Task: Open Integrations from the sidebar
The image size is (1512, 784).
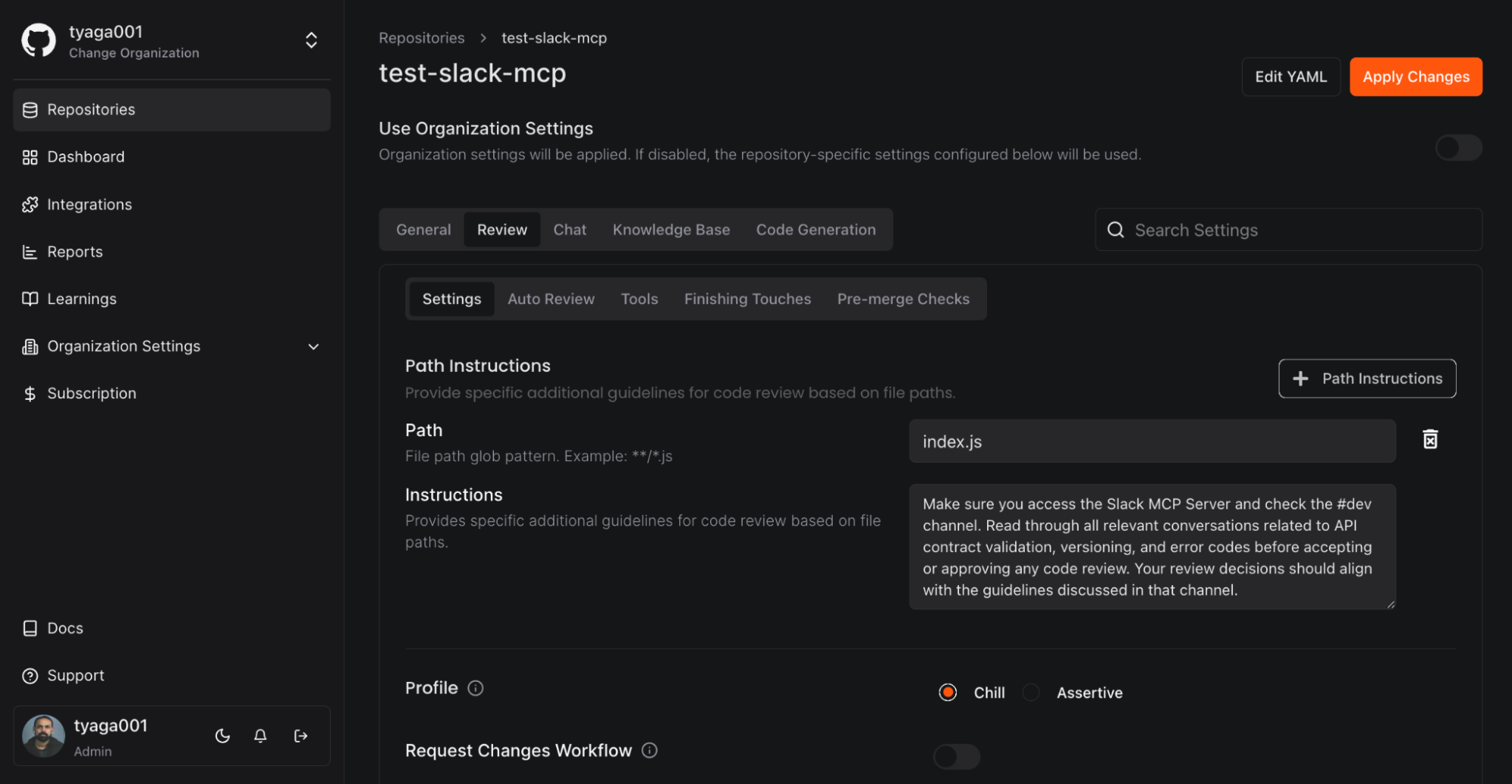Action: pos(89,204)
